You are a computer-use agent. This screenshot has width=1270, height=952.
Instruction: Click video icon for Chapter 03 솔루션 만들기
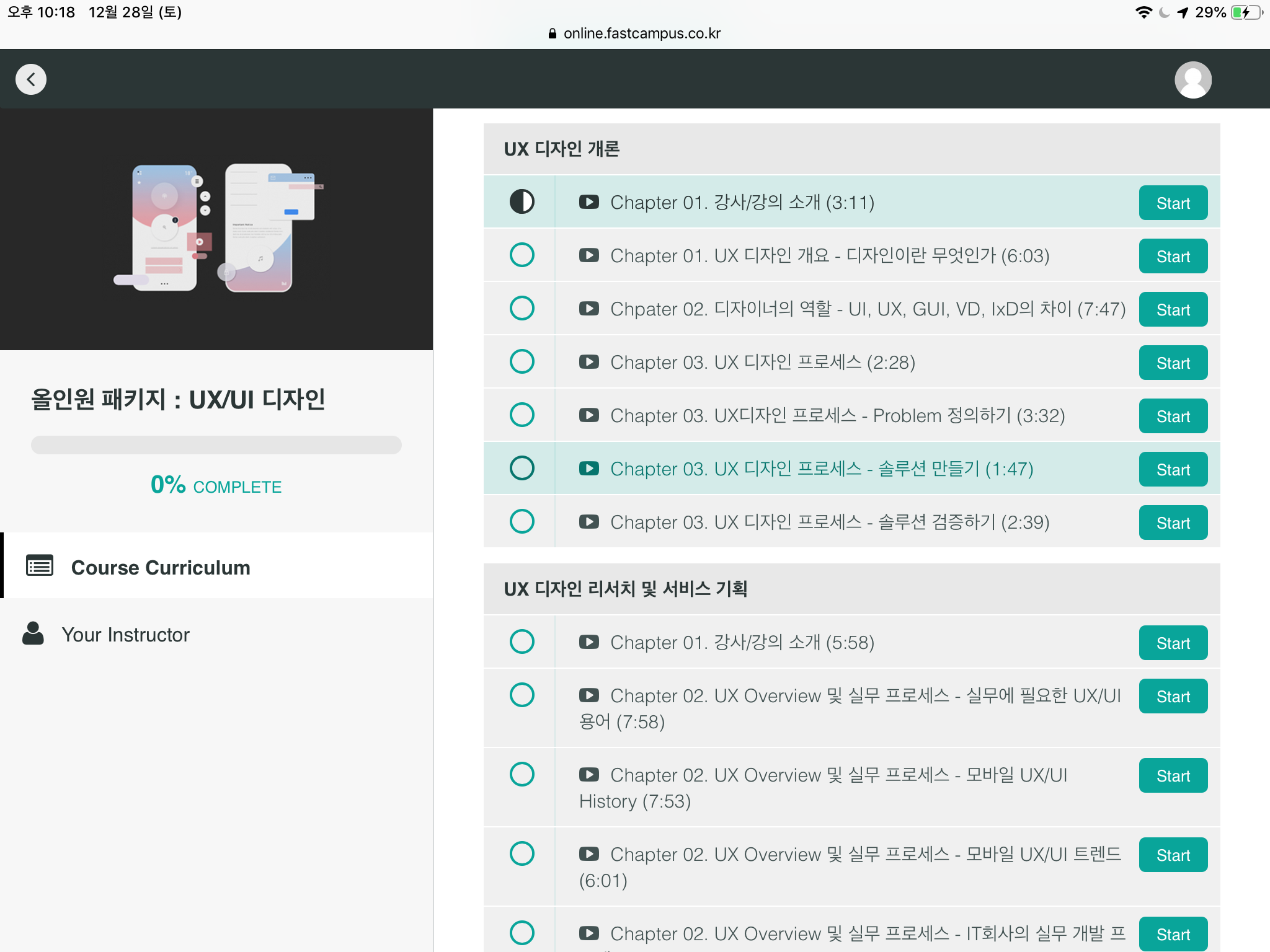click(588, 469)
